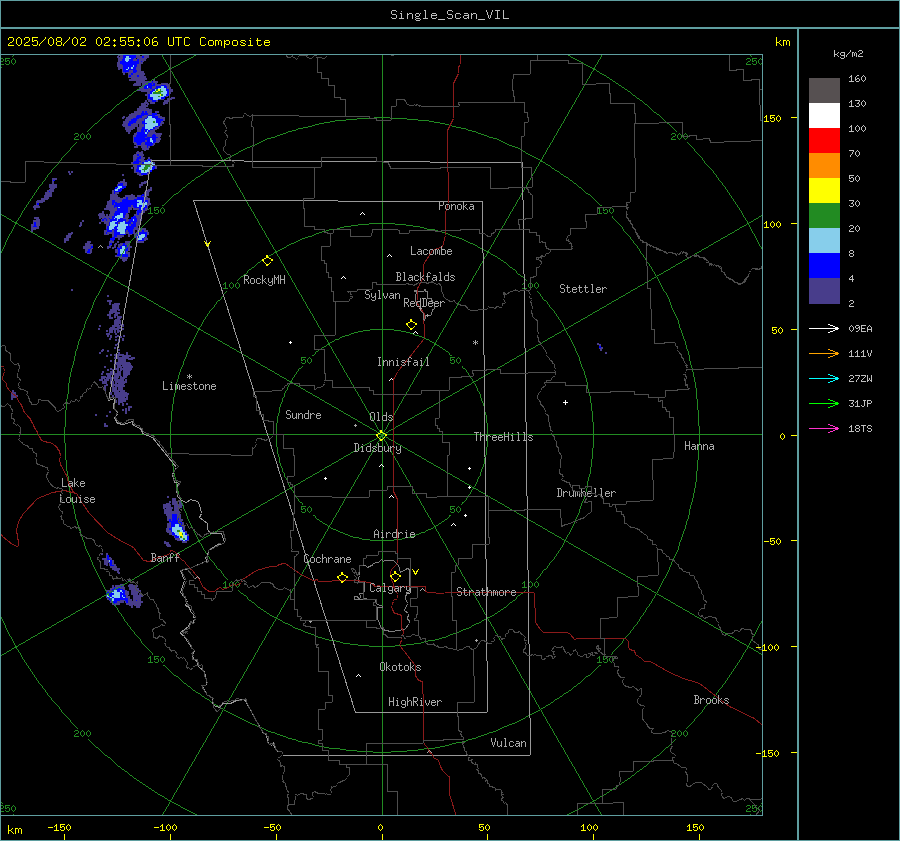900x841 pixels.
Task: Click the yellow diamond marker near RockyMH
Action: pos(267,261)
